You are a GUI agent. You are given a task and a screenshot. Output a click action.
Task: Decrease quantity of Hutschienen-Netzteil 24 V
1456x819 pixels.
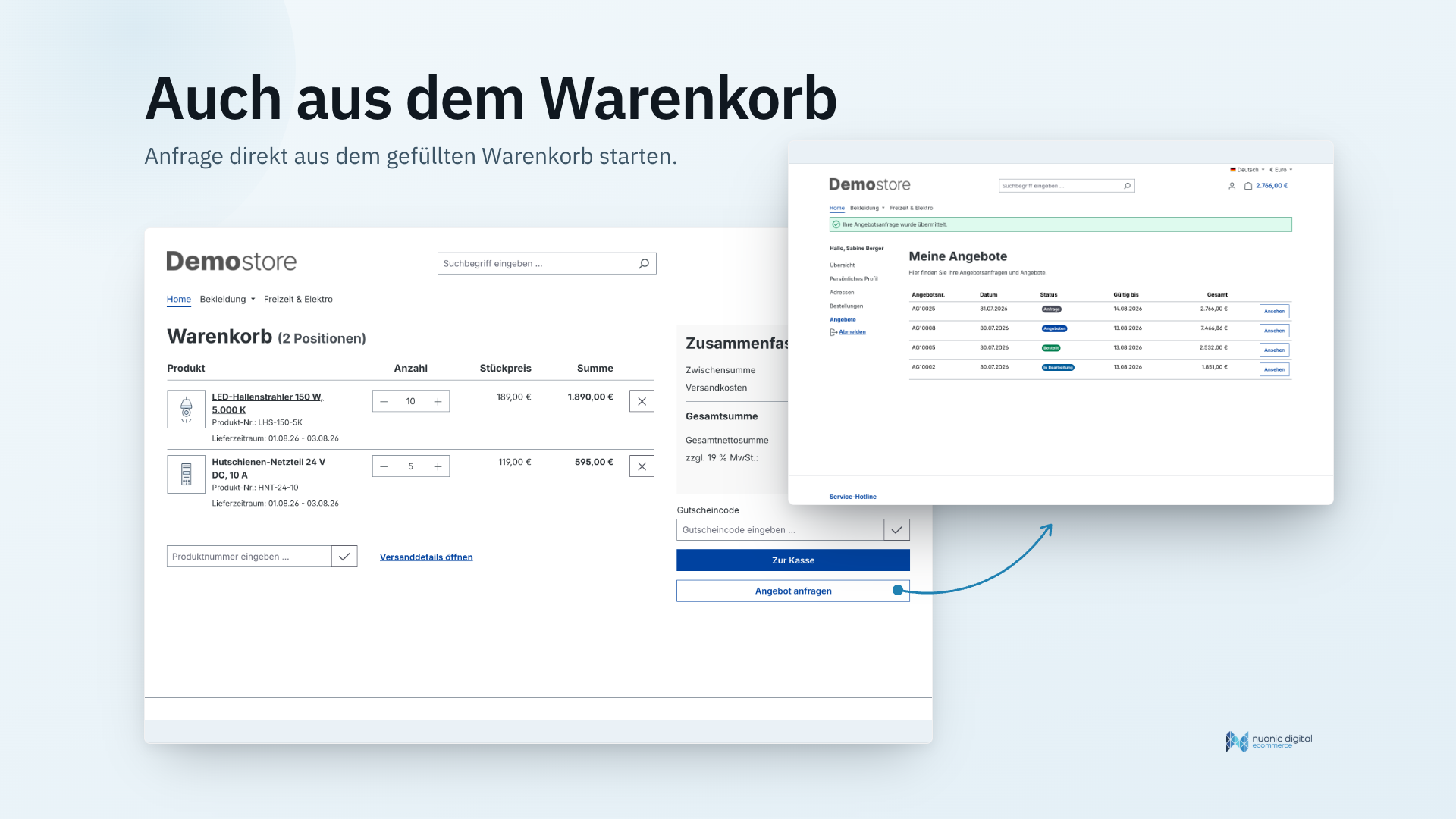pos(384,467)
